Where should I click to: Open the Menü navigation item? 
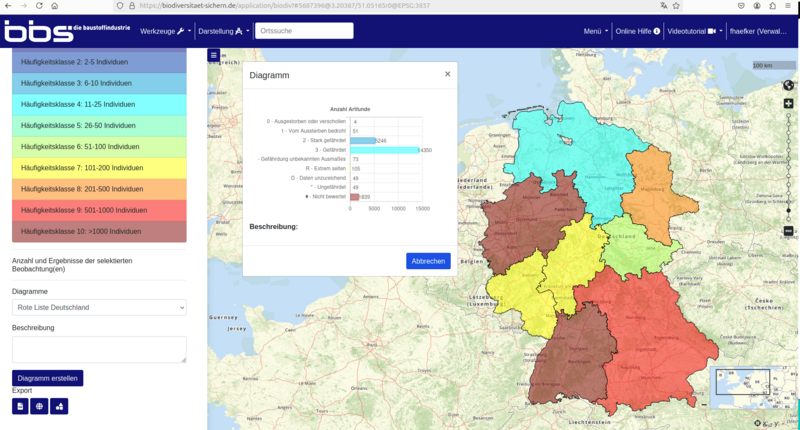tap(596, 31)
